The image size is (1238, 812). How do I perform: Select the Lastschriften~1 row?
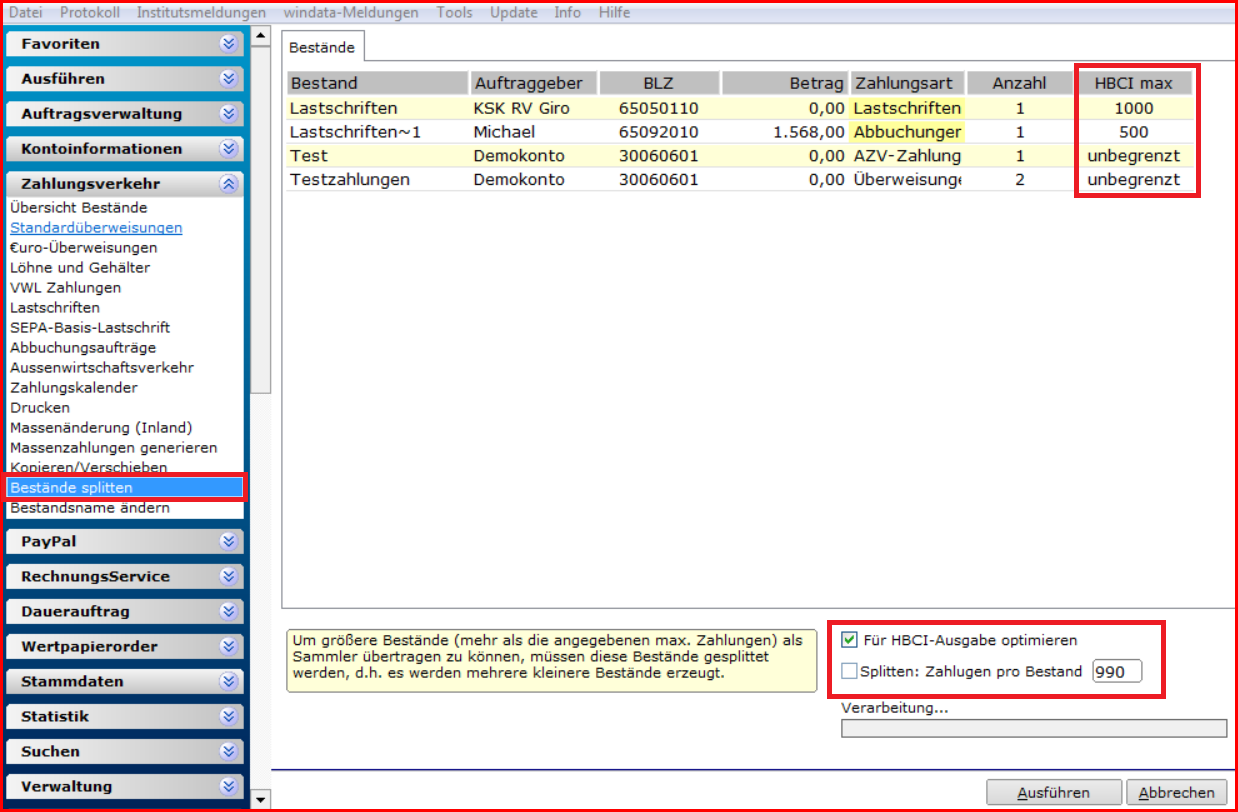[x=740, y=132]
